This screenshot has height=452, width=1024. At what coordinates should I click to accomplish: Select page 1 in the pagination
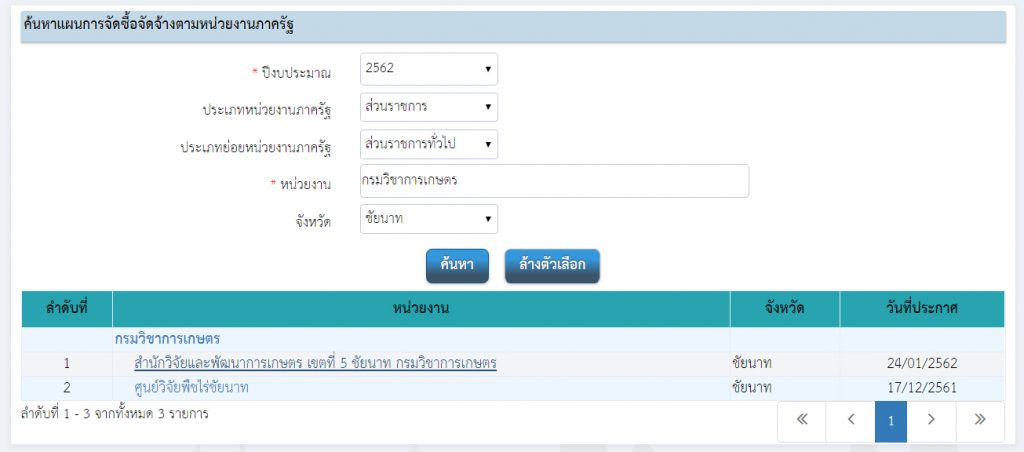point(890,421)
